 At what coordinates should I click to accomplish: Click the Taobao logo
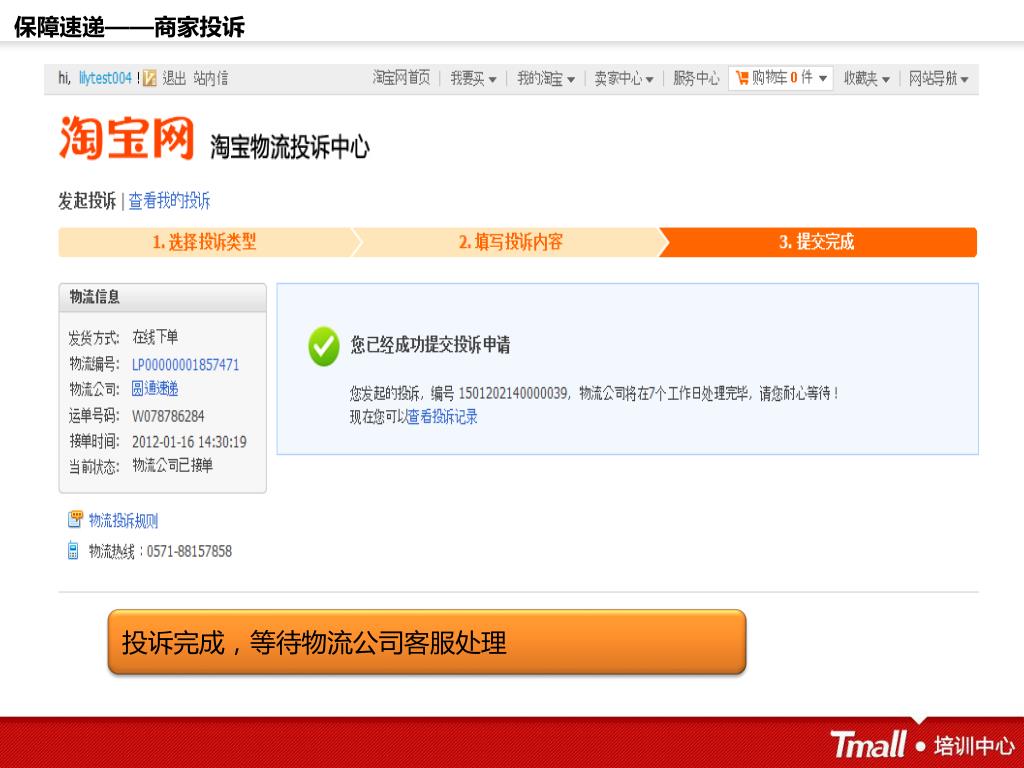click(127, 138)
